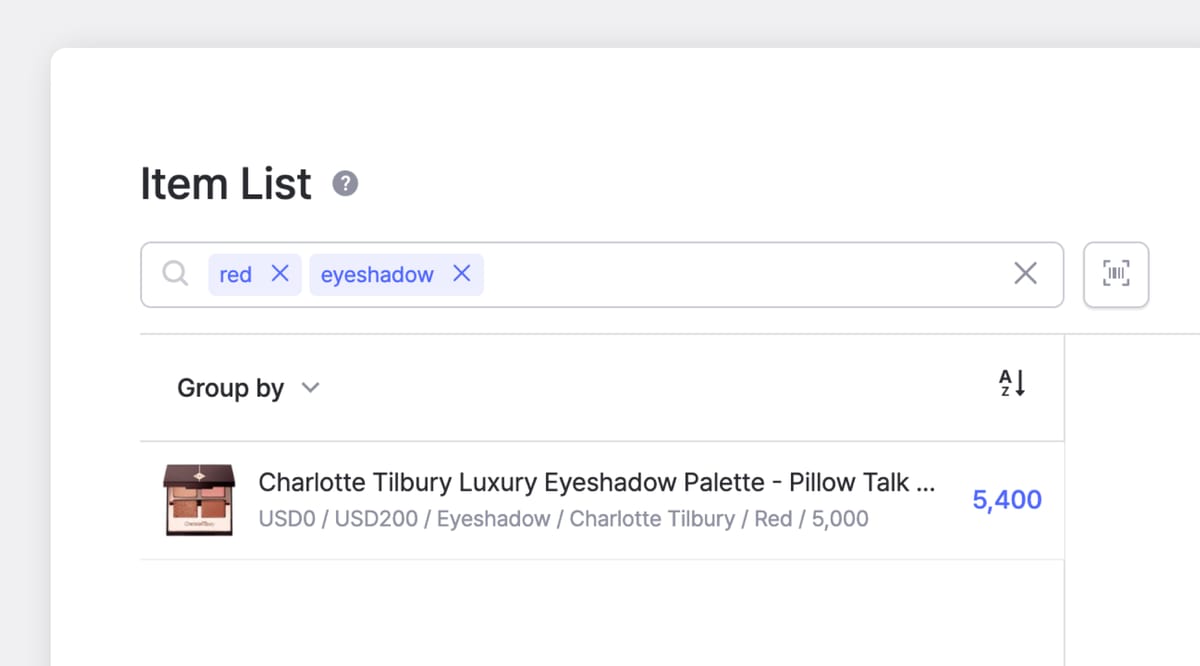This screenshot has width=1200, height=666.
Task: Open the Group by dropdown label
Action: click(230, 388)
